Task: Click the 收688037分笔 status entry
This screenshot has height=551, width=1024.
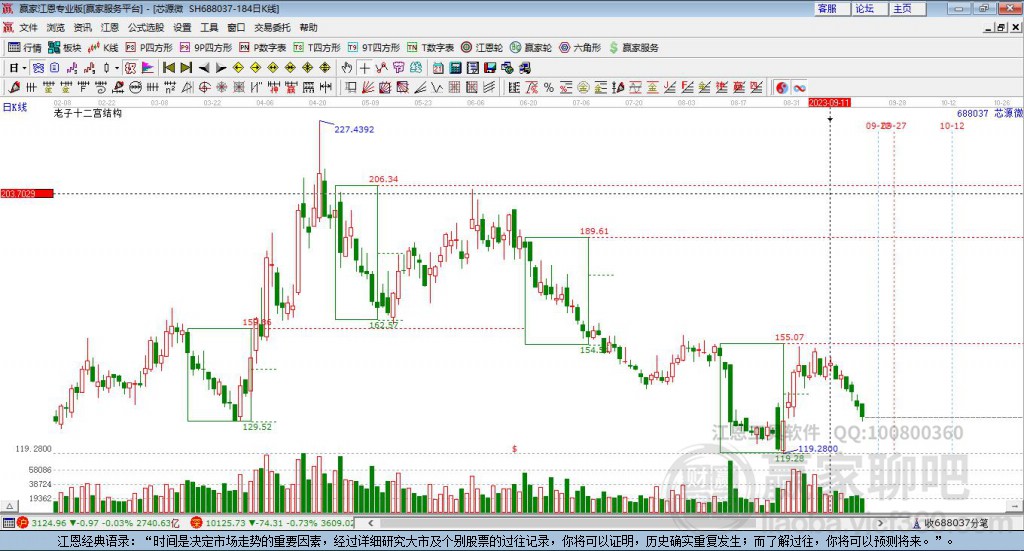Action: pos(950,523)
